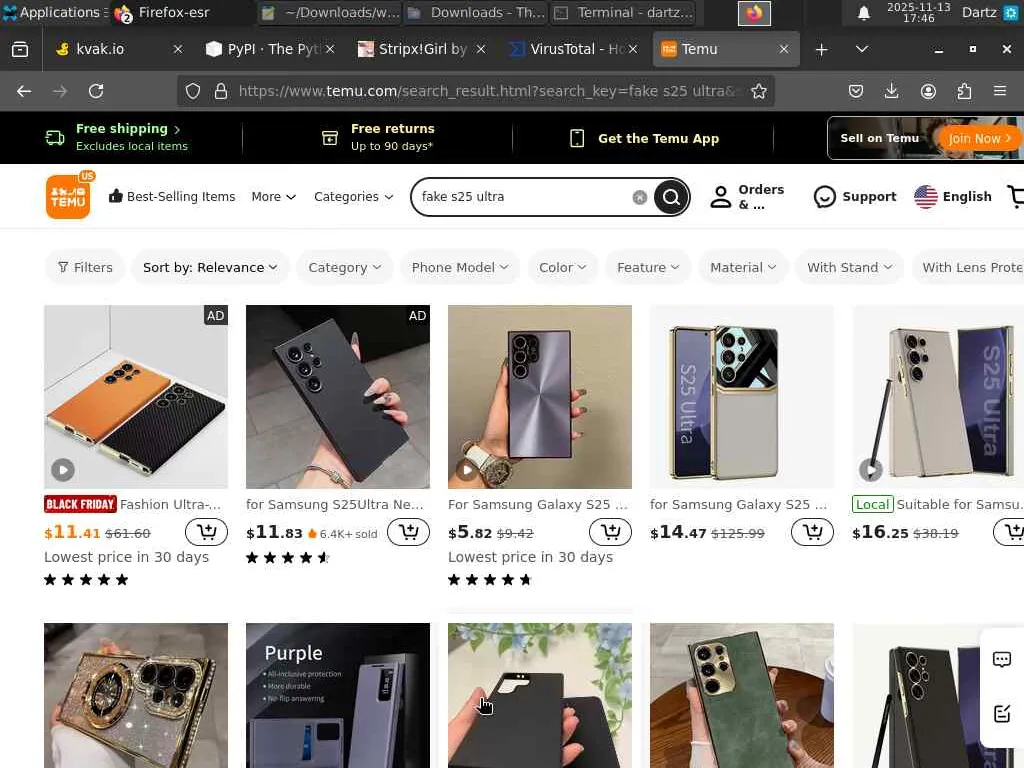This screenshot has width=1024, height=768.
Task: Open floating chat message icon
Action: point(1002,660)
